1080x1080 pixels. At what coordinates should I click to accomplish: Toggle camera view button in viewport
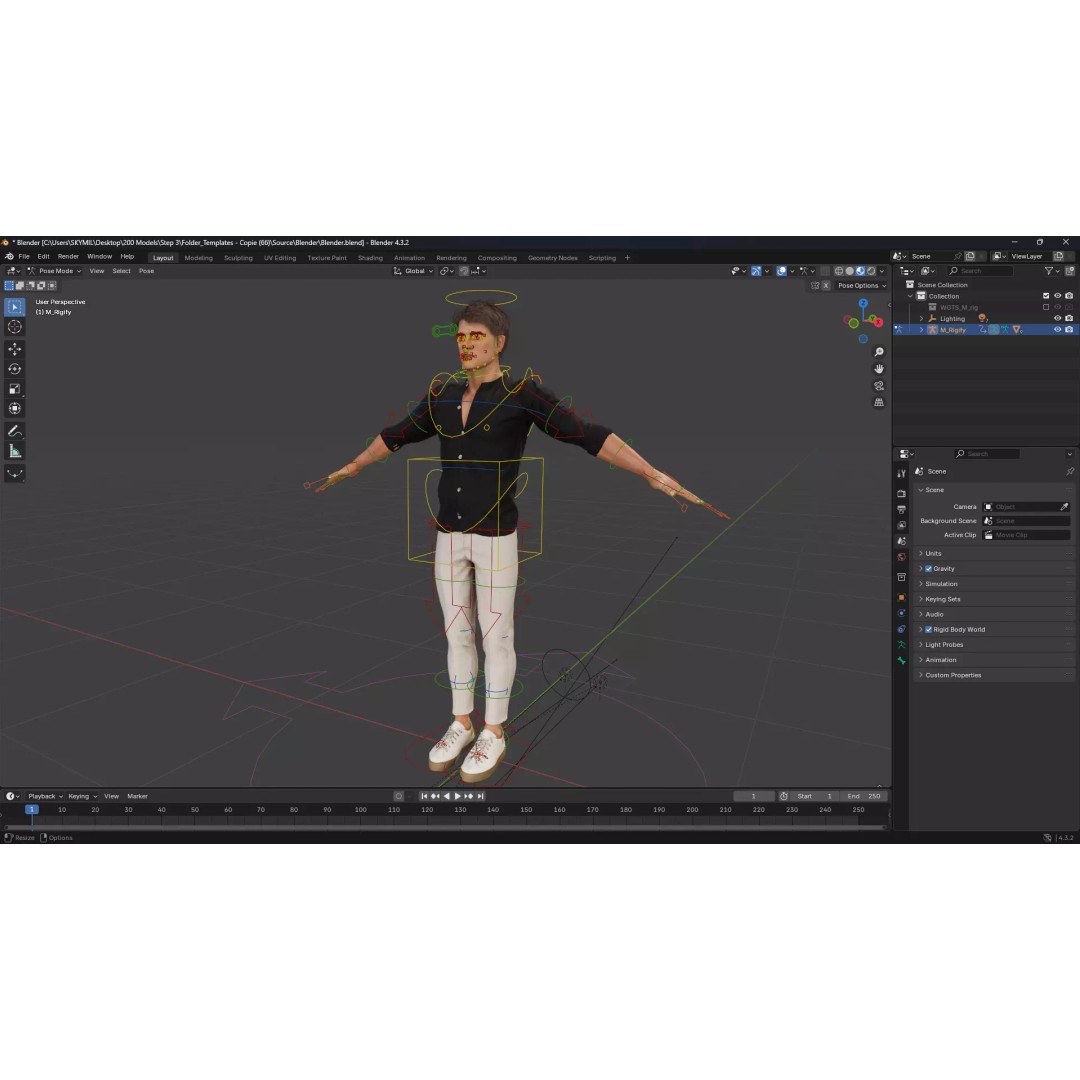pyautogui.click(x=879, y=386)
